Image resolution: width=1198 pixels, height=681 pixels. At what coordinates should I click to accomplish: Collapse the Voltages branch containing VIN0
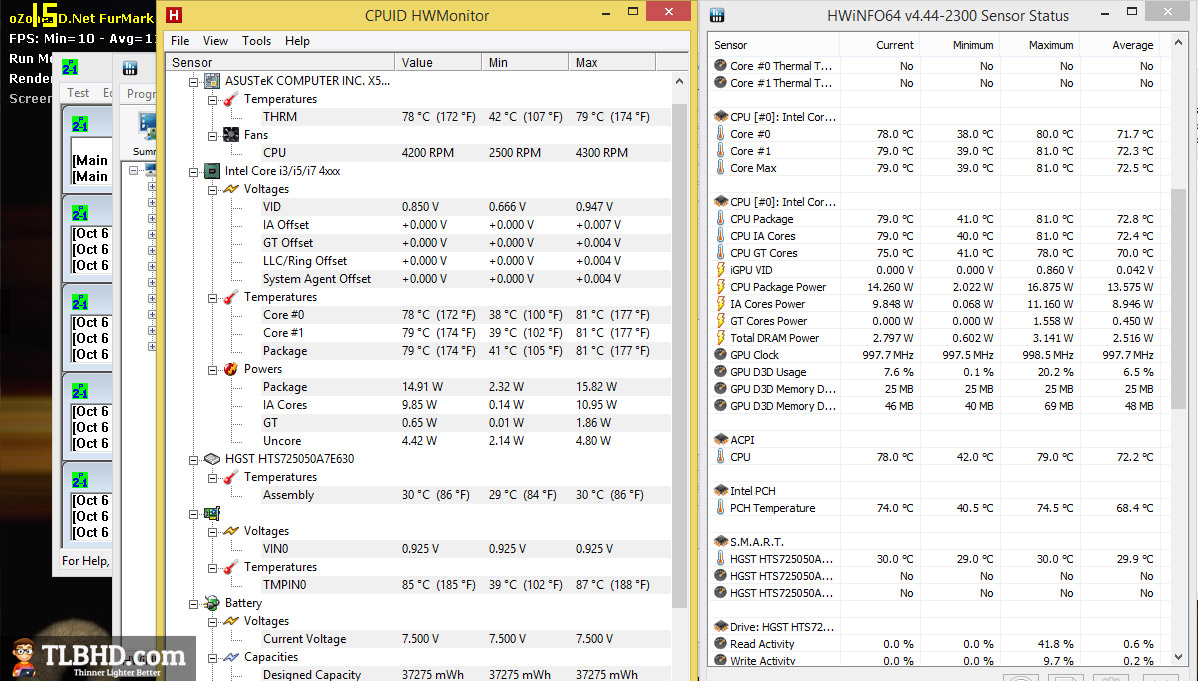(x=212, y=531)
